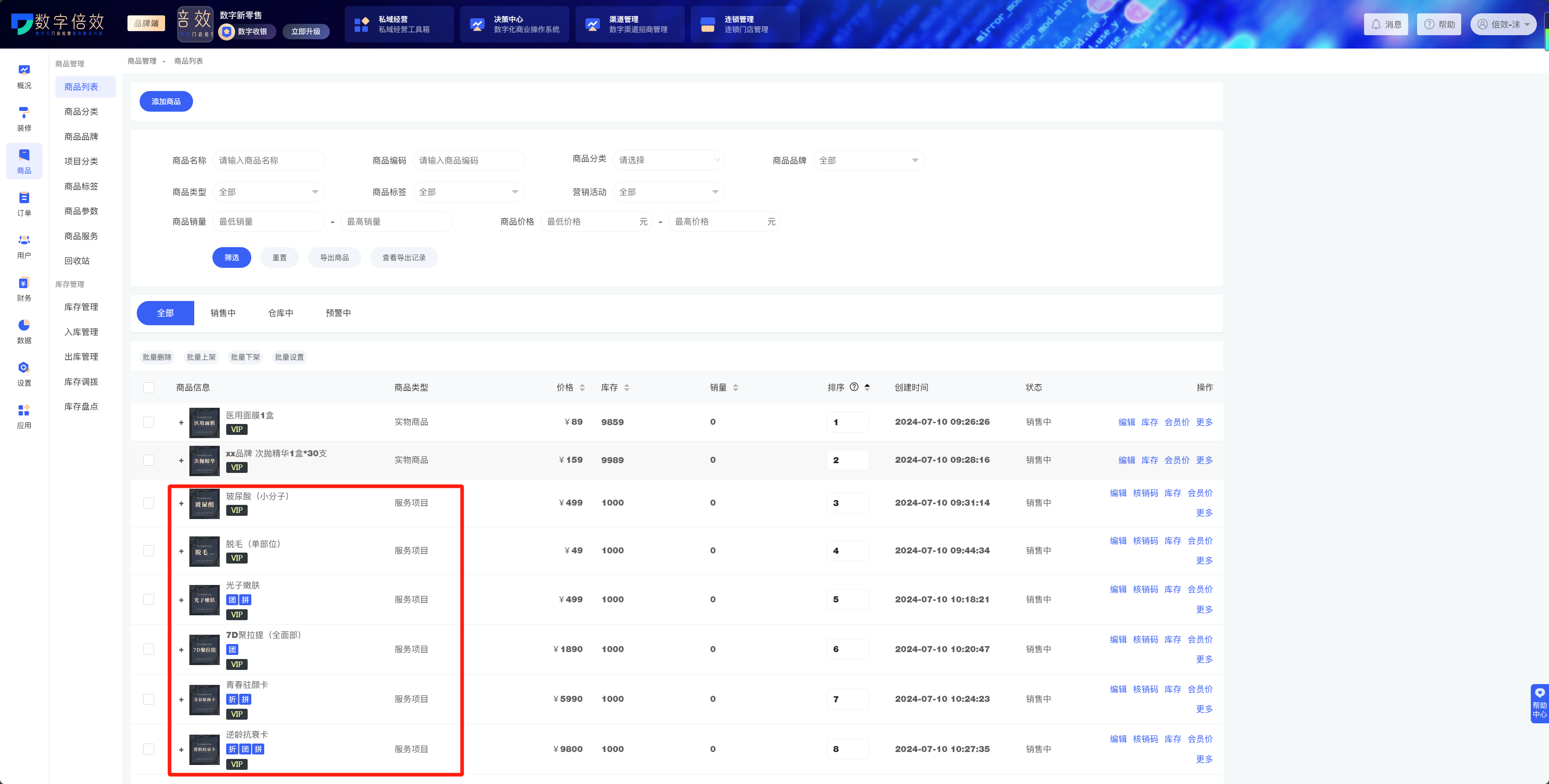Click 核销码 for 玻尿酸（小分子）
This screenshot has width=1549, height=784.
1146,493
